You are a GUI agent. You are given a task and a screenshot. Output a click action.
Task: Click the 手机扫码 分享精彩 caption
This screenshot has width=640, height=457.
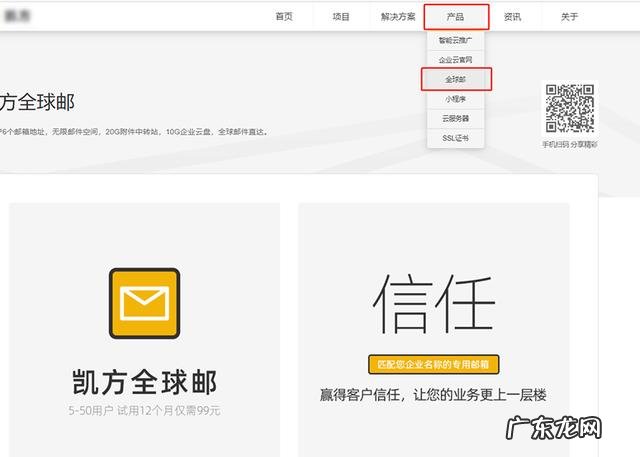570,144
